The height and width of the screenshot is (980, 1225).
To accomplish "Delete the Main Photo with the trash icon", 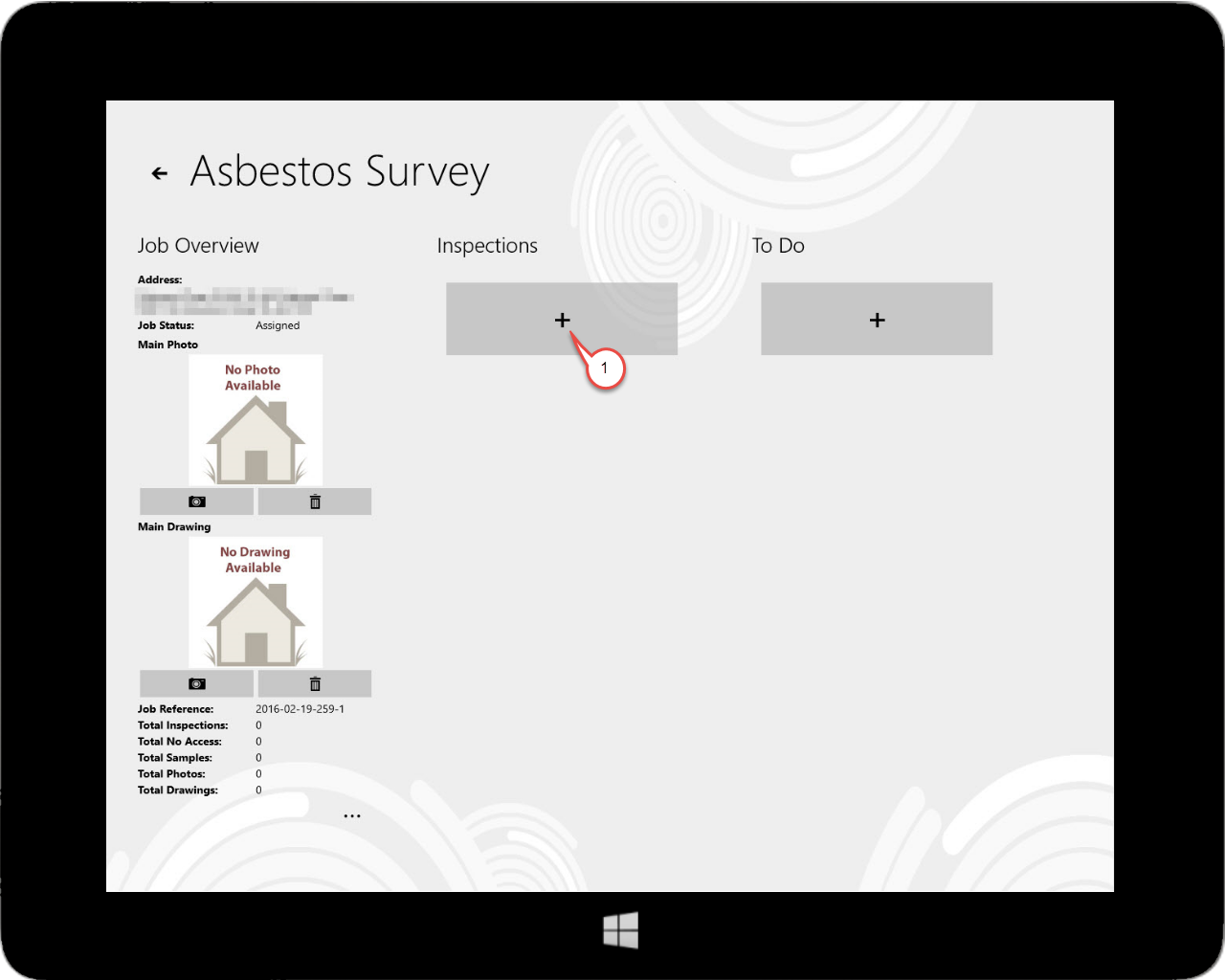I will [314, 501].
